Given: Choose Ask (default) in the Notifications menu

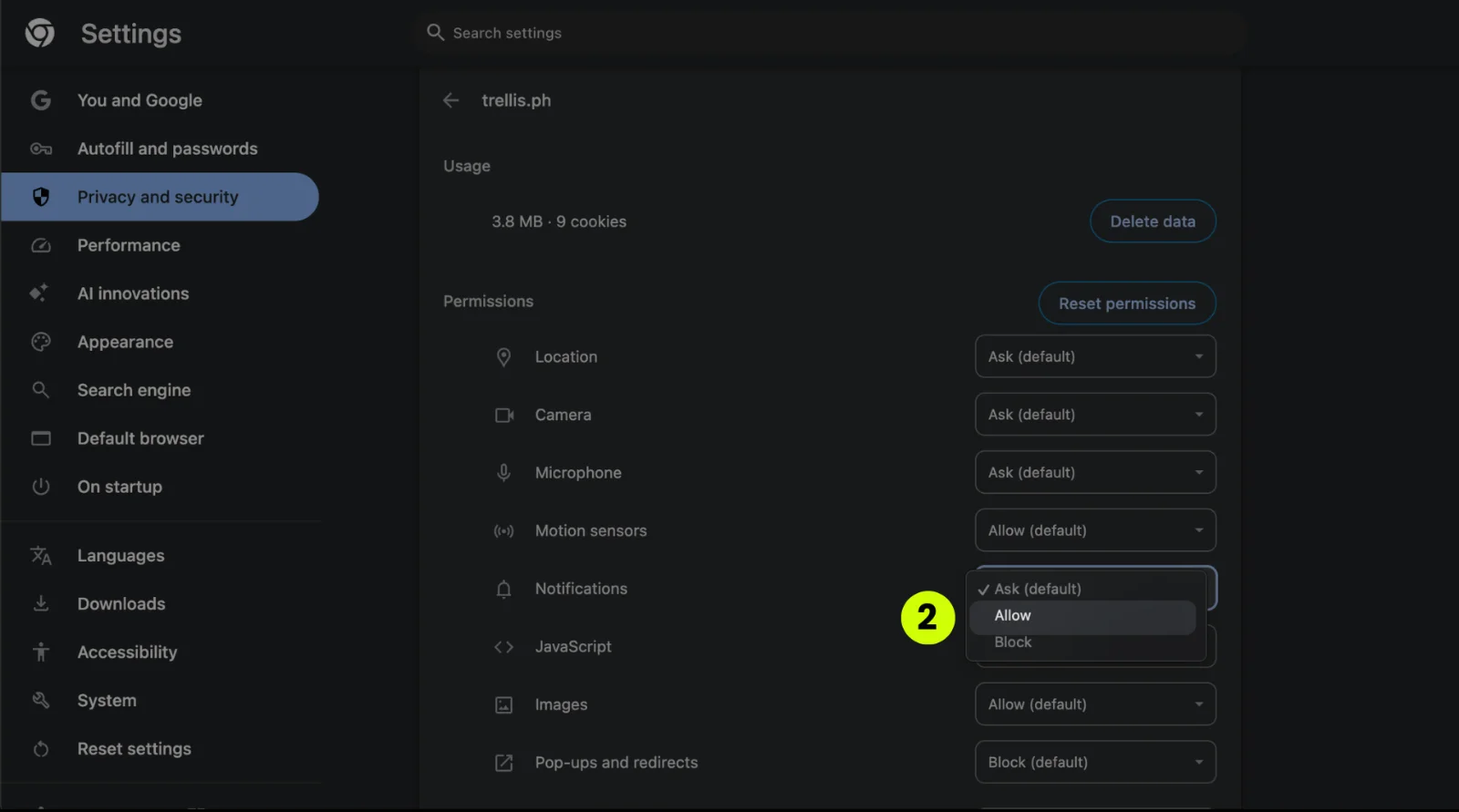Looking at the screenshot, I should (1082, 589).
